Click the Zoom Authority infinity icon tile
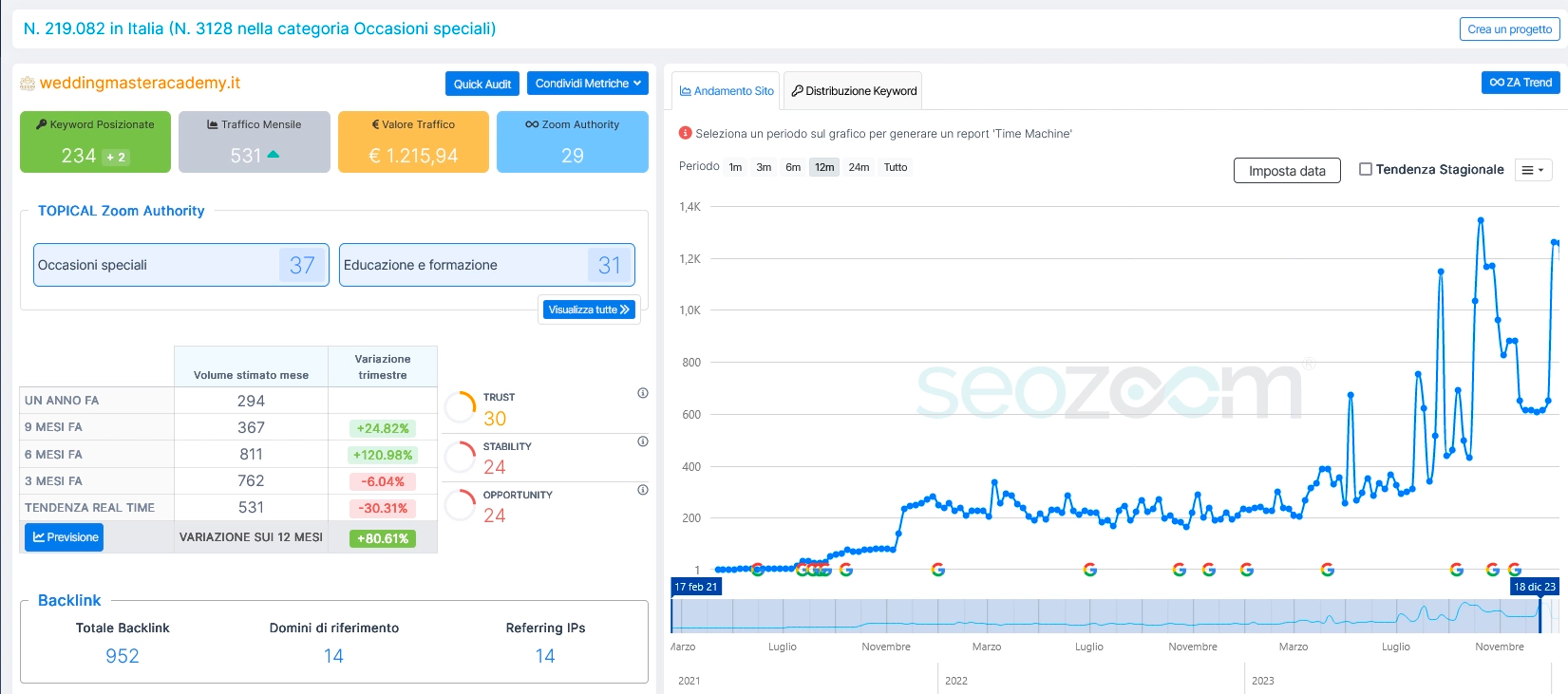The image size is (1568, 694). 573,141
